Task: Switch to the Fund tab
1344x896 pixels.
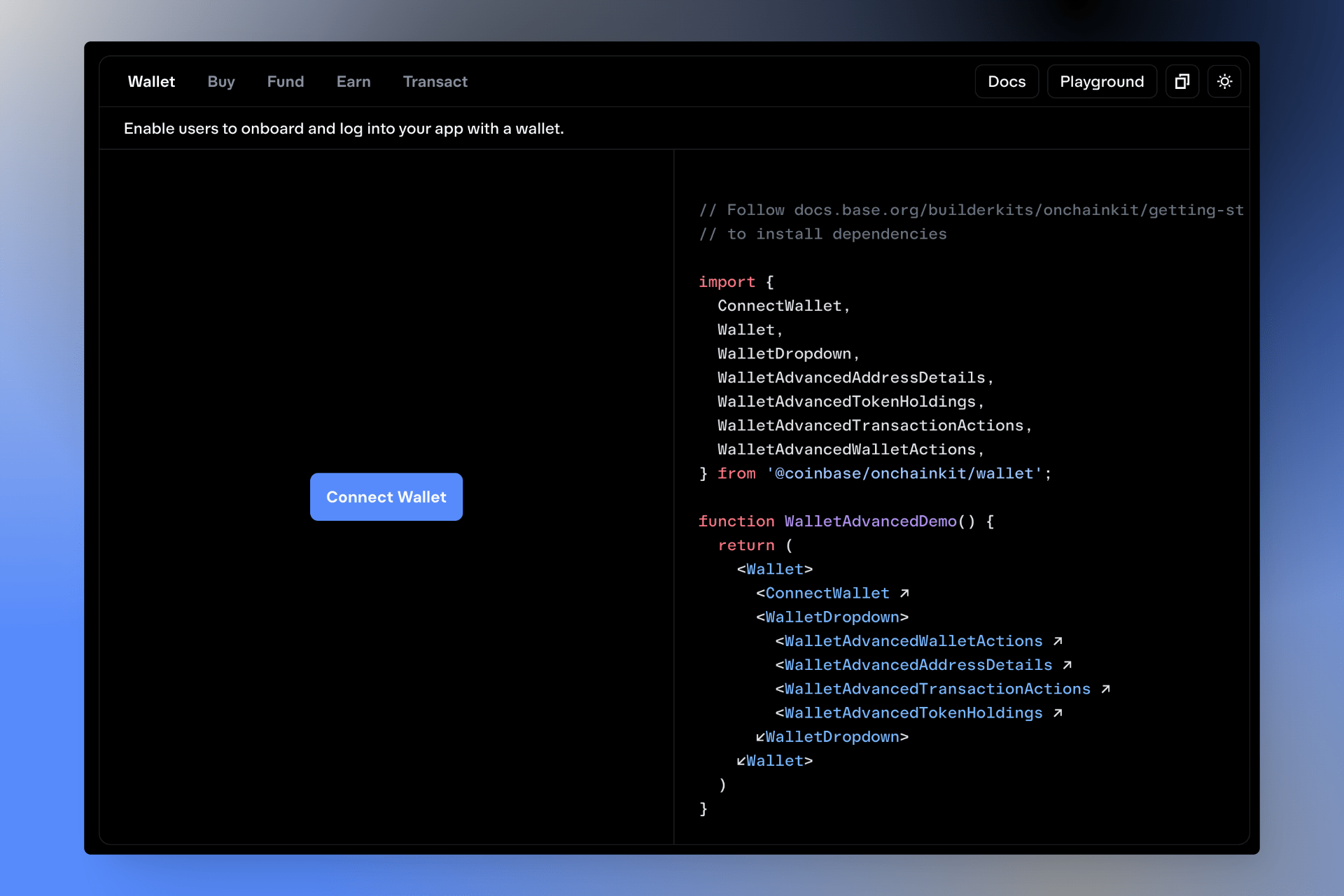Action: (285, 81)
